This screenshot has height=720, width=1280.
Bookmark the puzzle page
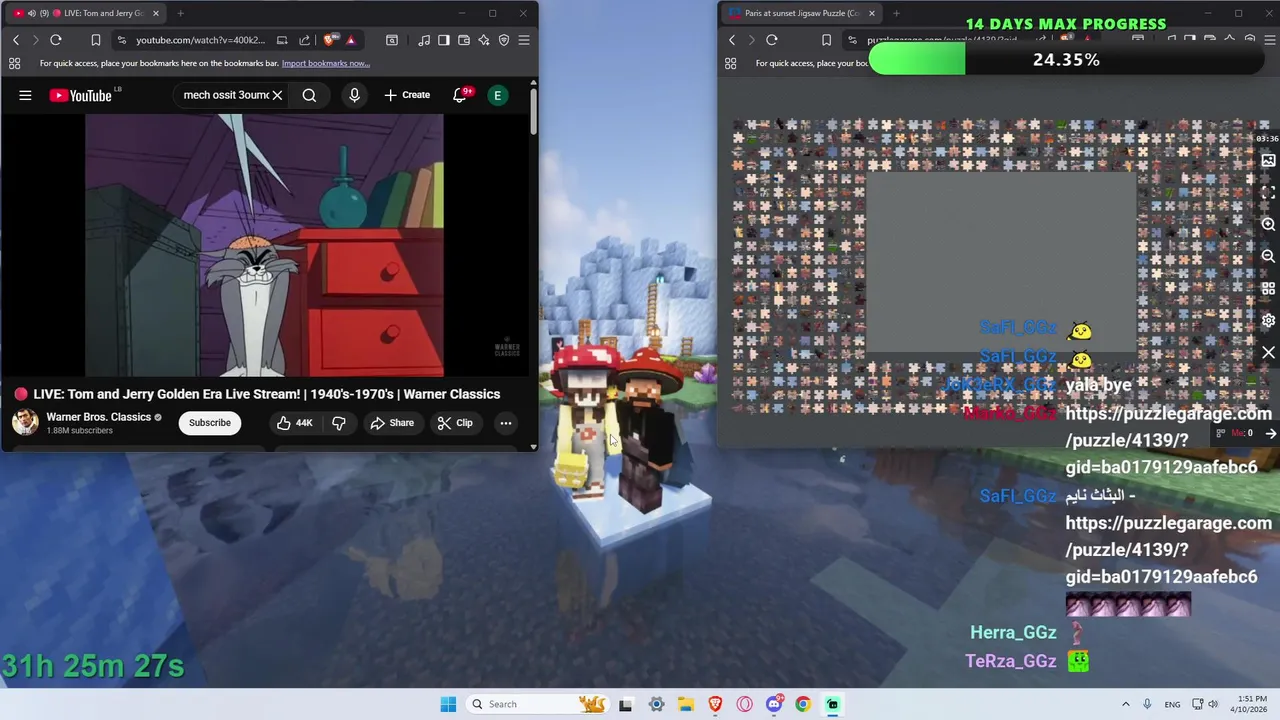(x=826, y=40)
